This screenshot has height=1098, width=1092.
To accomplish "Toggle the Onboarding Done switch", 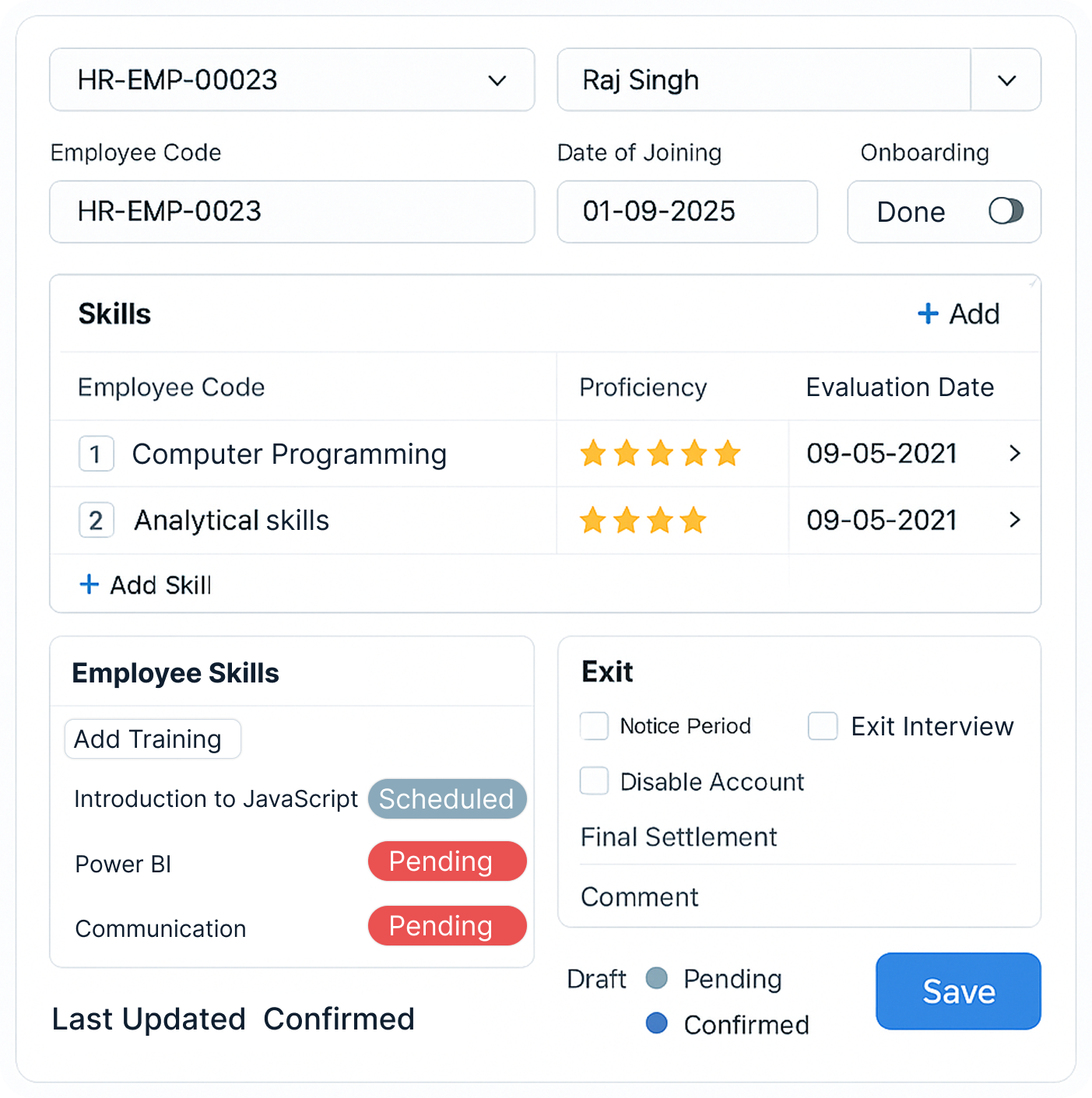I will tap(1006, 211).
